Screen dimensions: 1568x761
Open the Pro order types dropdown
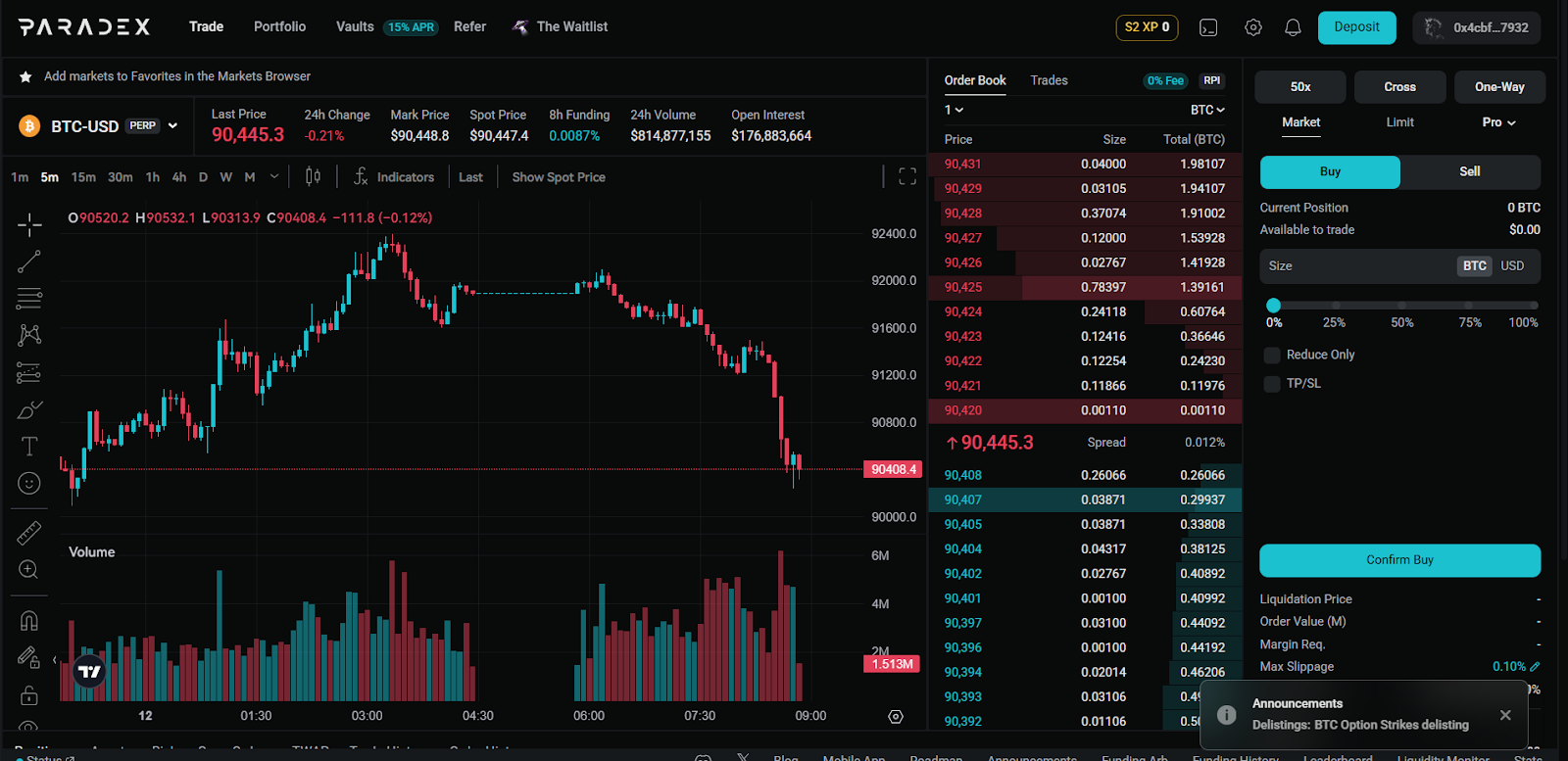[1498, 122]
